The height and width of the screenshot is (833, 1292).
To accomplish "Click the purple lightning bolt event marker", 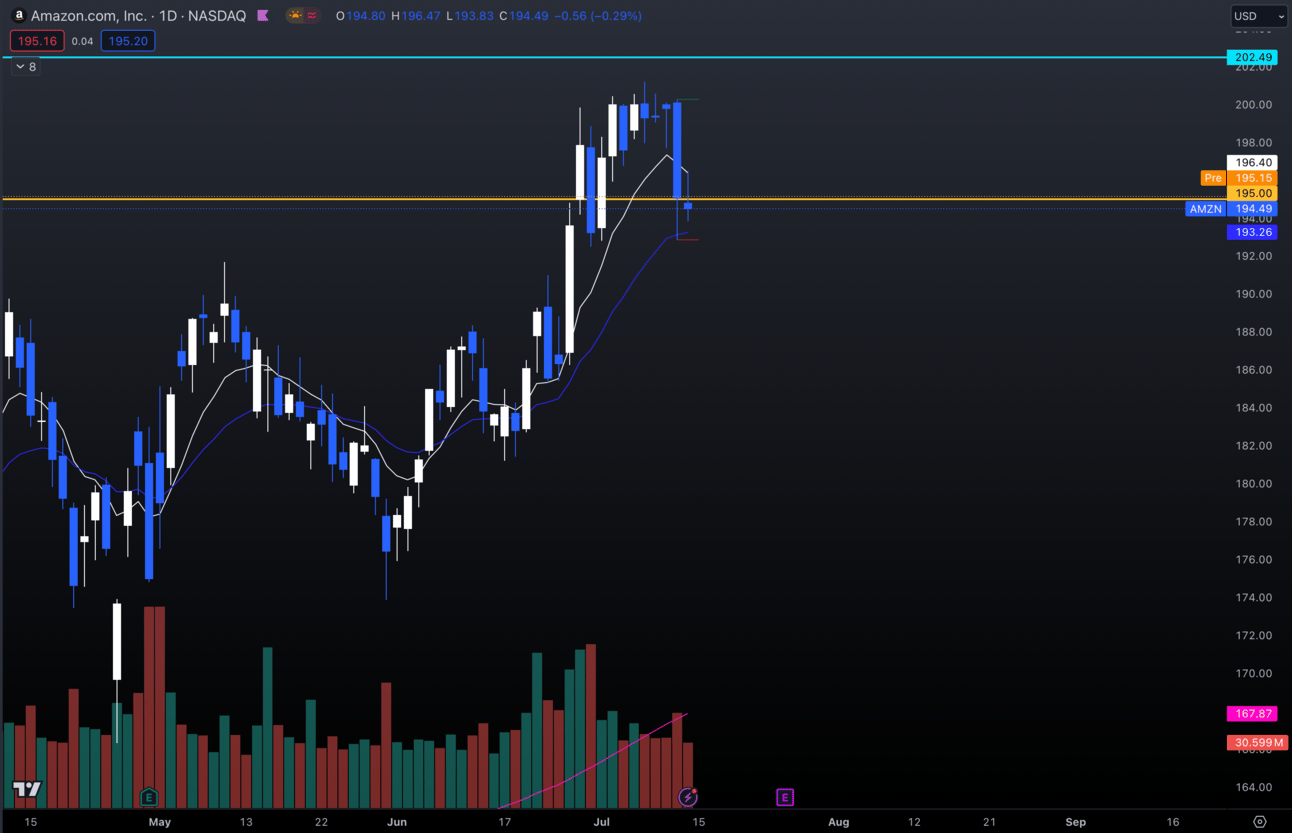I will (x=688, y=797).
